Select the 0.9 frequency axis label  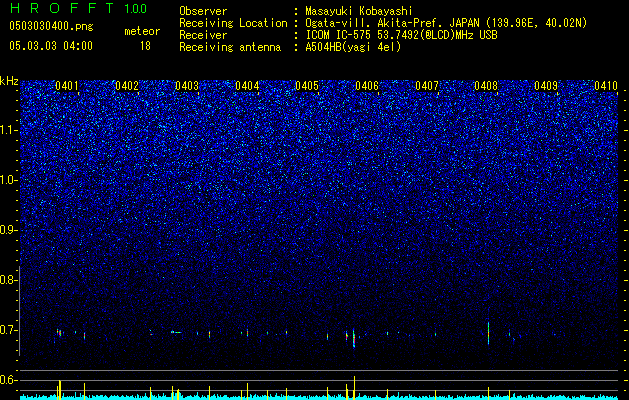[x=8, y=230]
